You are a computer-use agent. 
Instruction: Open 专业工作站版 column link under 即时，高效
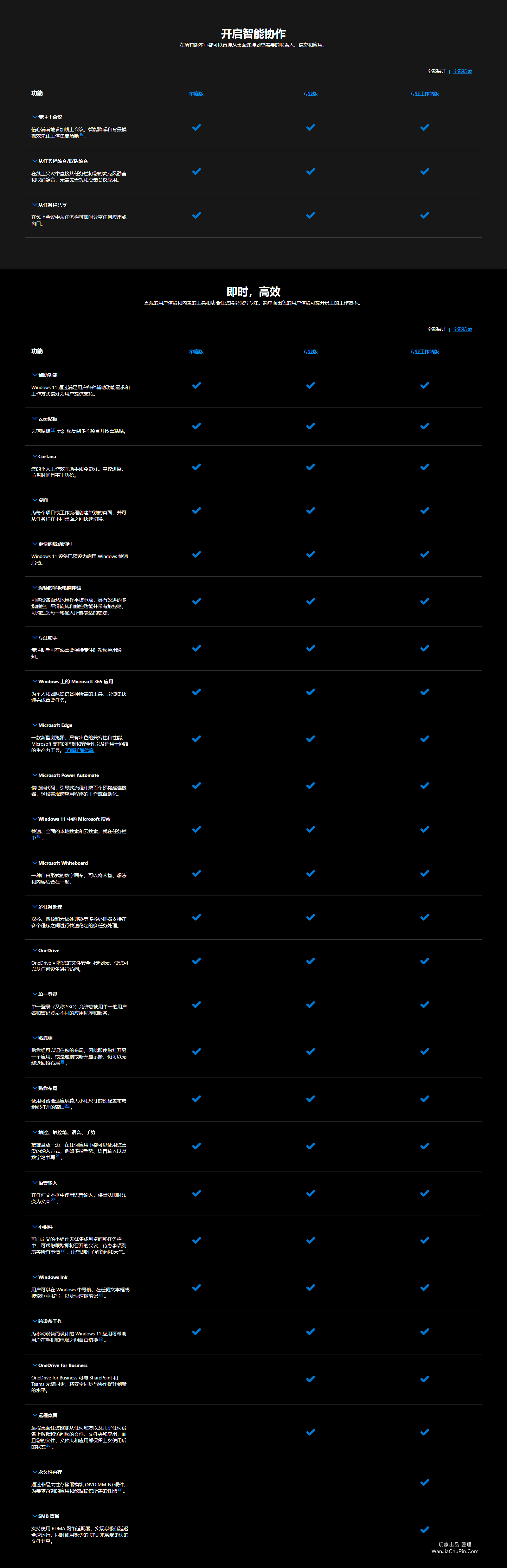tap(424, 352)
